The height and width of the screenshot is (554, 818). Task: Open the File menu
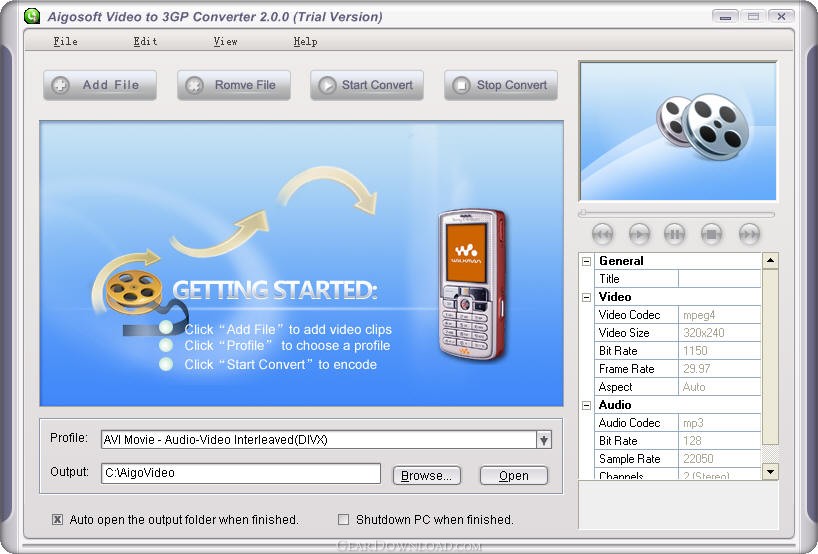(x=65, y=41)
